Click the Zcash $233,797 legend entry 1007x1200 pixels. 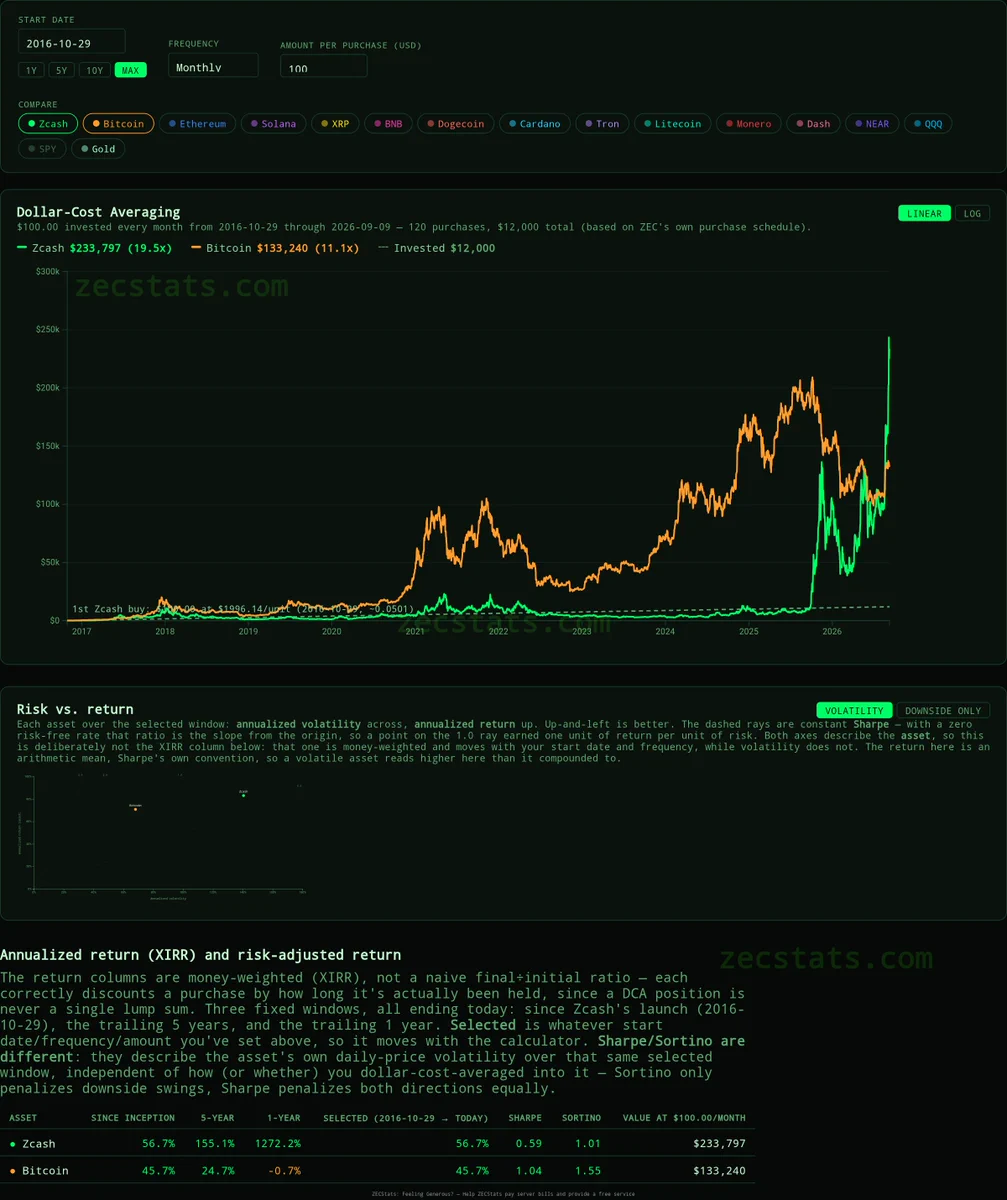(94, 248)
